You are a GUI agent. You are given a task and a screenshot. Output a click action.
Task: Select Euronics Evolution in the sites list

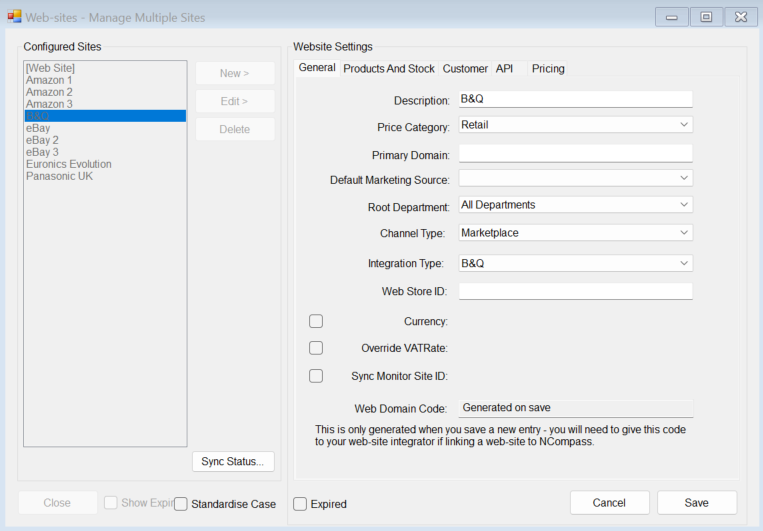pos(69,164)
